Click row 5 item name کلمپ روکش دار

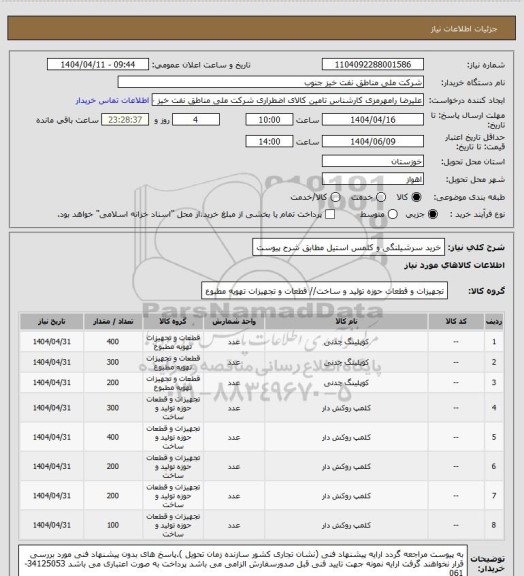click(346, 437)
